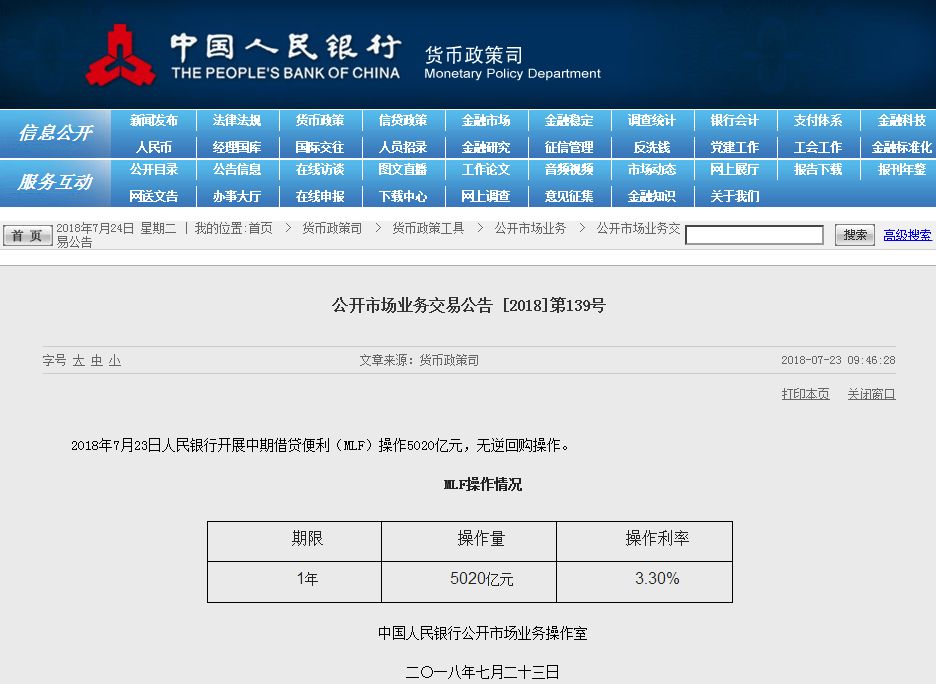Open 网上调查 link
This screenshot has height=684, width=936.
(x=486, y=196)
